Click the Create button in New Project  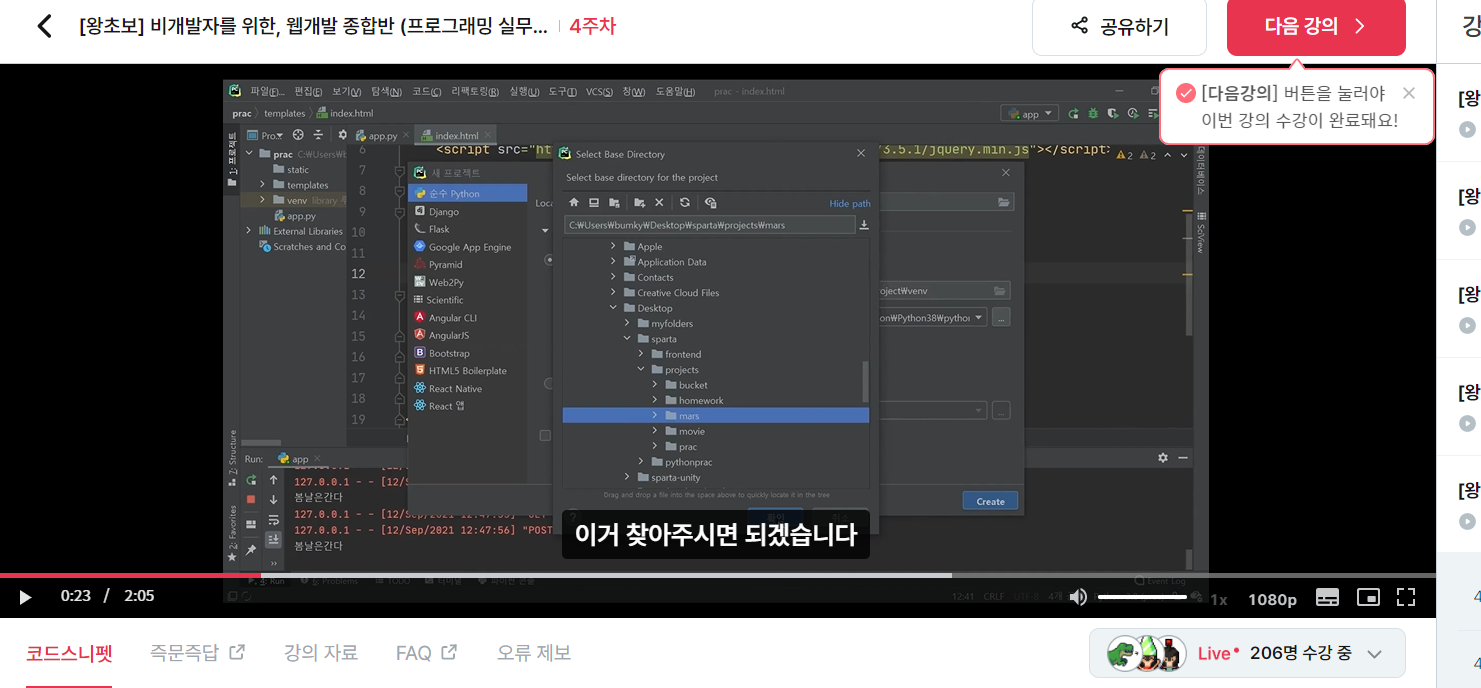[x=990, y=501]
